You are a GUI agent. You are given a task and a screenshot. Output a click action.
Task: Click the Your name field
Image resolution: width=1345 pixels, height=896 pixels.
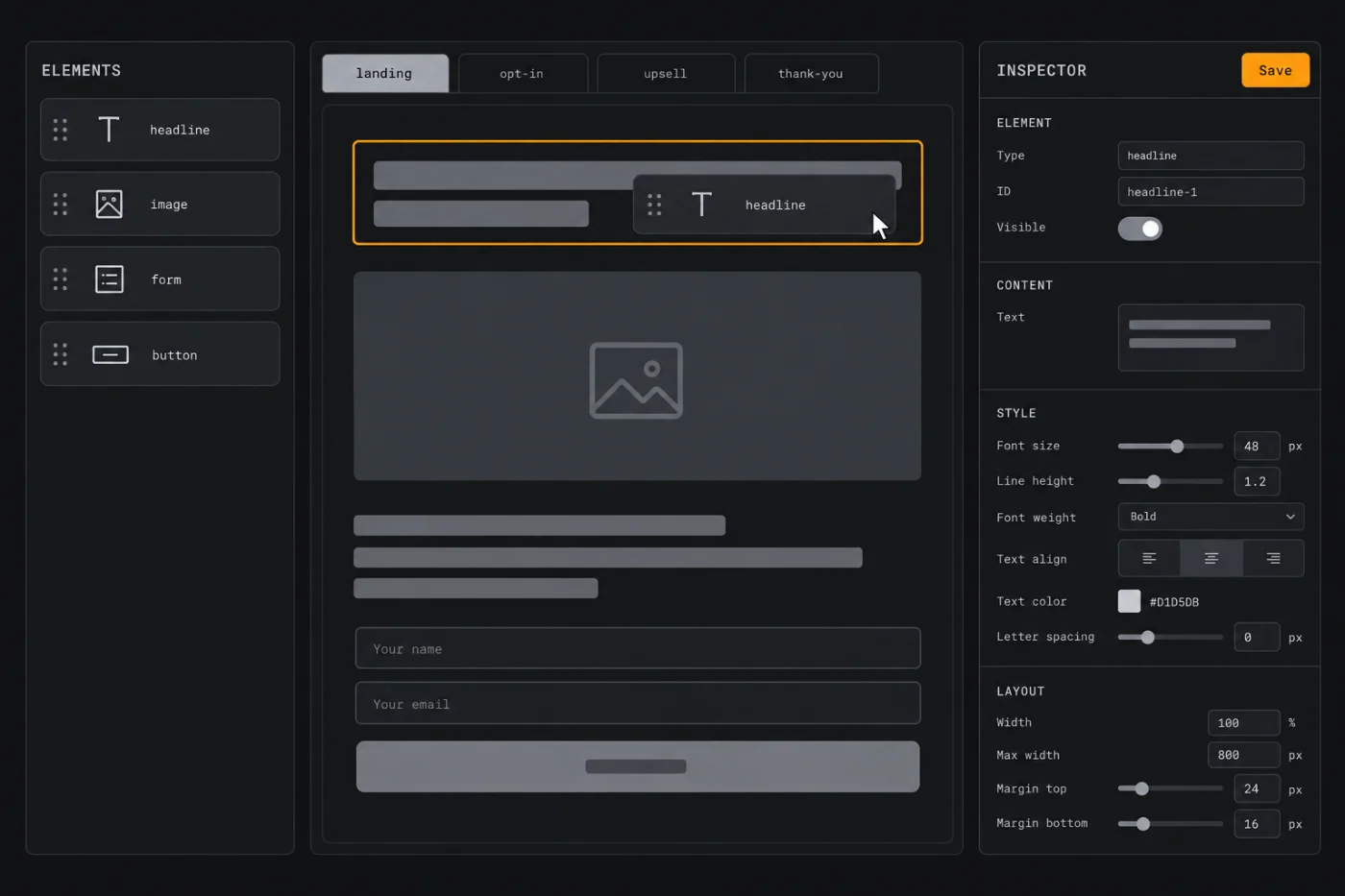pos(638,648)
